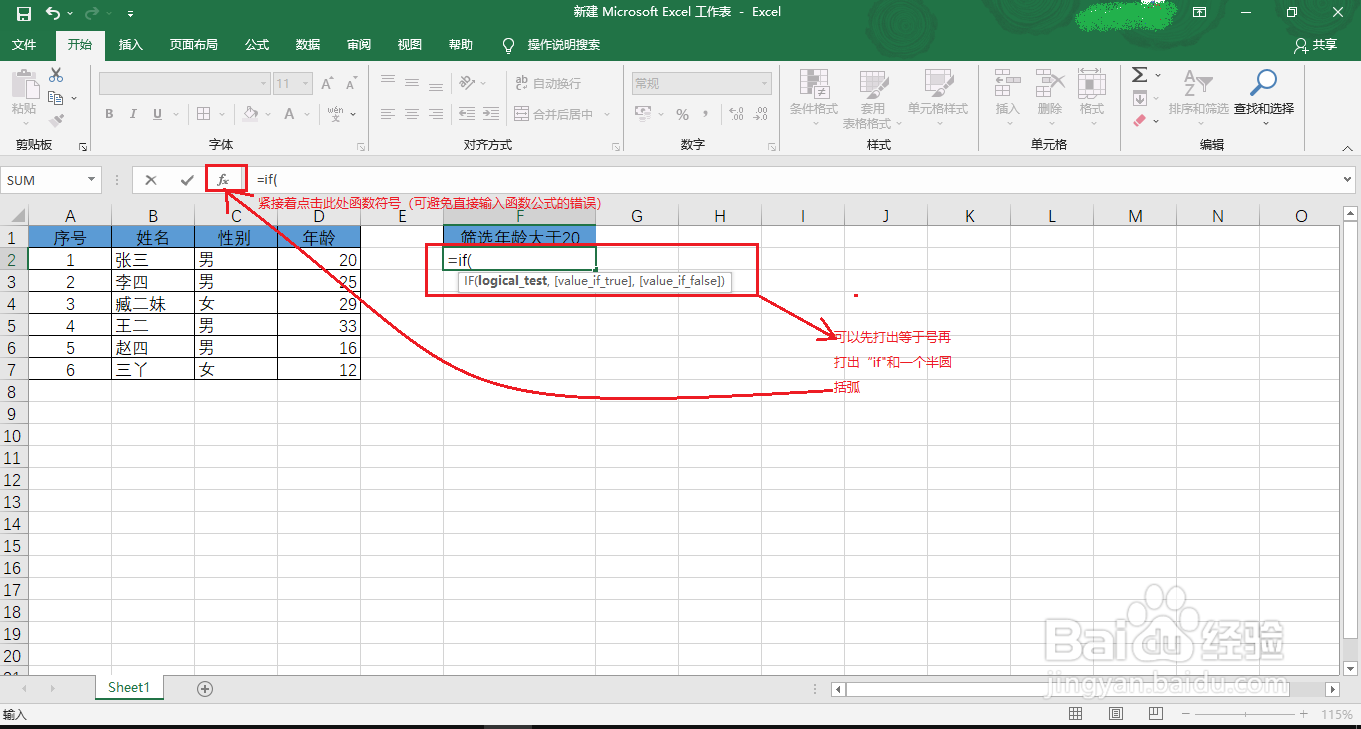The width and height of the screenshot is (1361, 729).
Task: Open the 文件 file menu
Action: pyautogui.click(x=24, y=45)
